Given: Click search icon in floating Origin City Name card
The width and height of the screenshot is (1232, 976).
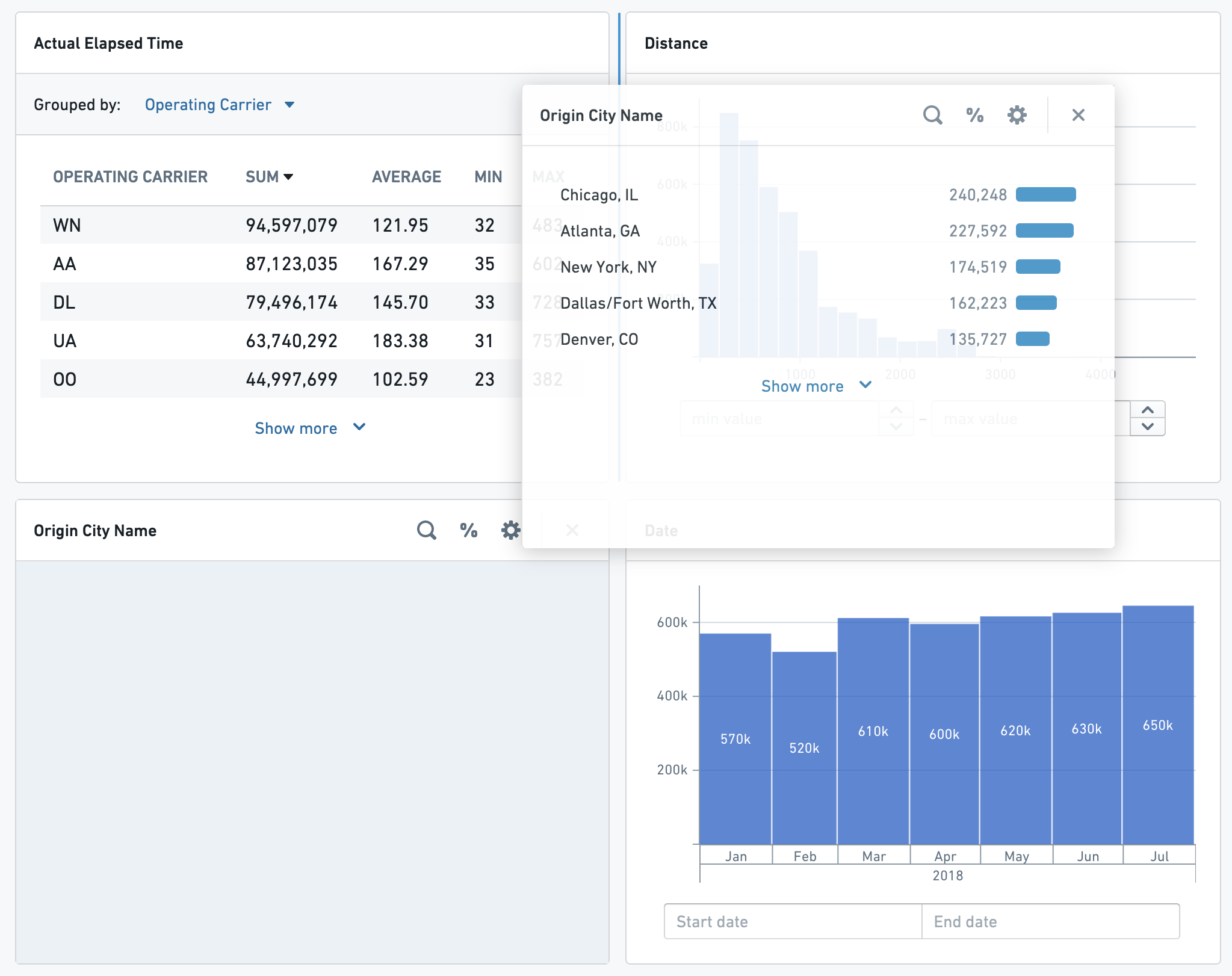Looking at the screenshot, I should pos(932,115).
